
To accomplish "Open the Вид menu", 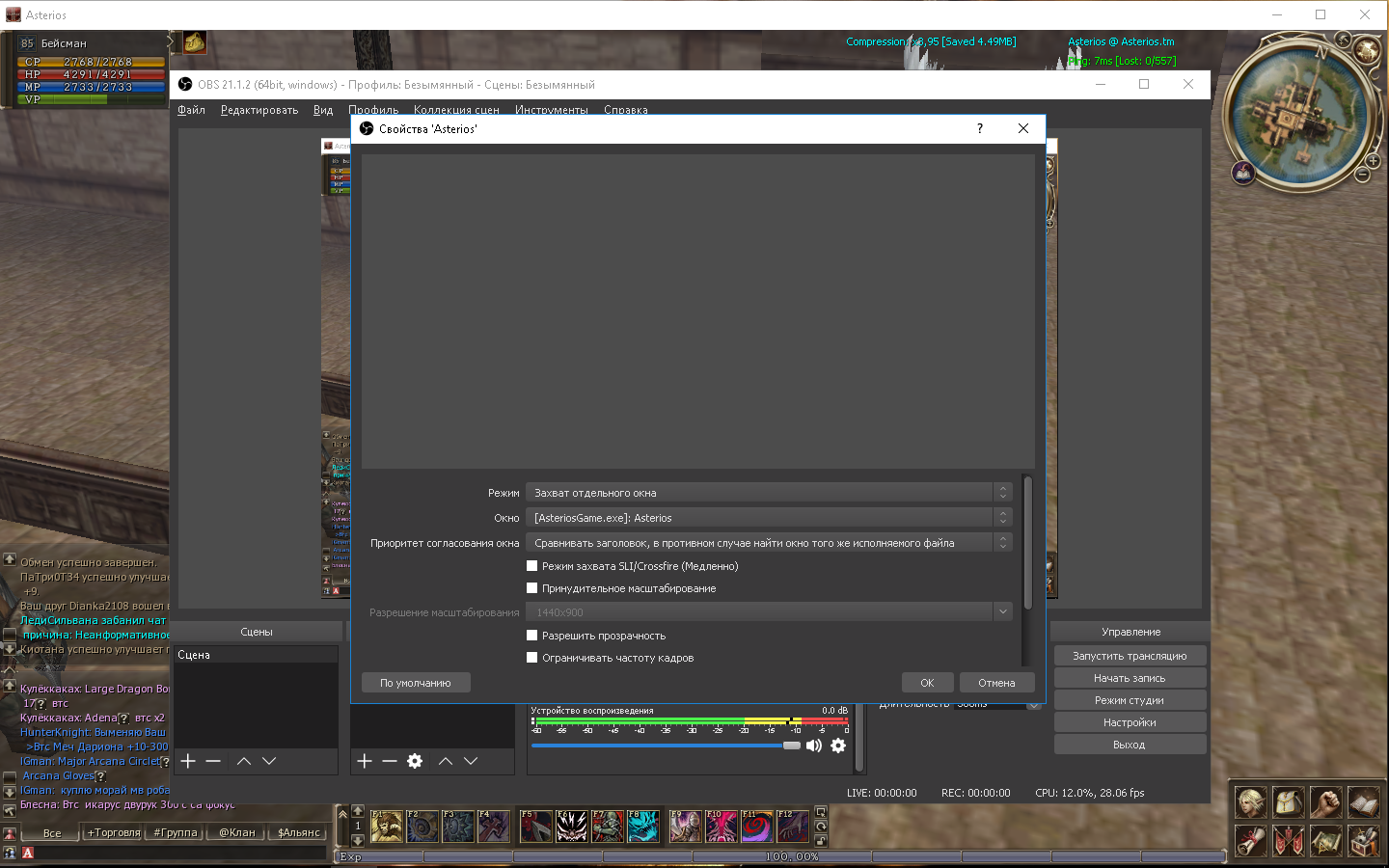I will [323, 110].
